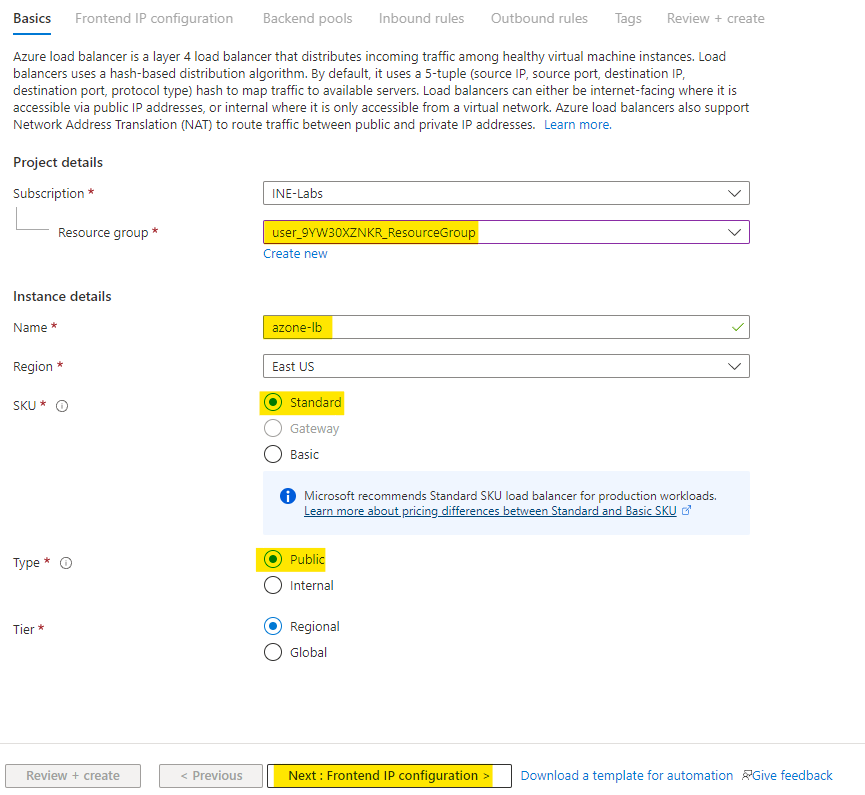
Task: Switch to the Frontend IP configuration tab
Action: pyautogui.click(x=154, y=18)
